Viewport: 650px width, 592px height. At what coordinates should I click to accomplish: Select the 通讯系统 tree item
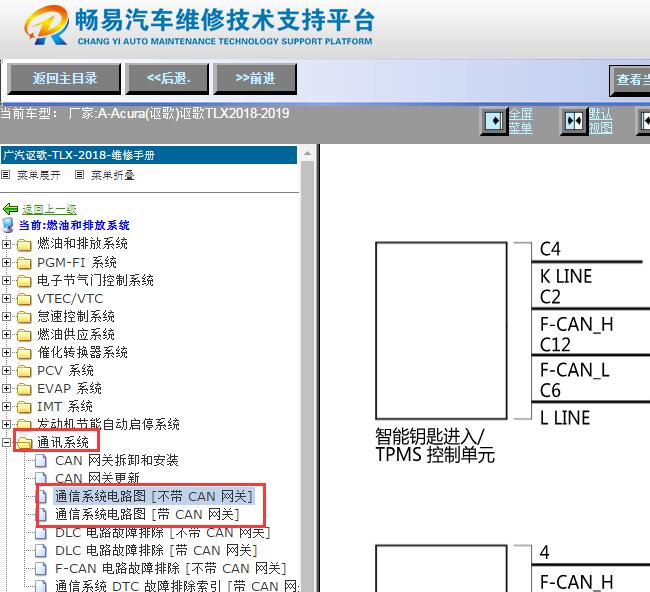pyautogui.click(x=63, y=442)
